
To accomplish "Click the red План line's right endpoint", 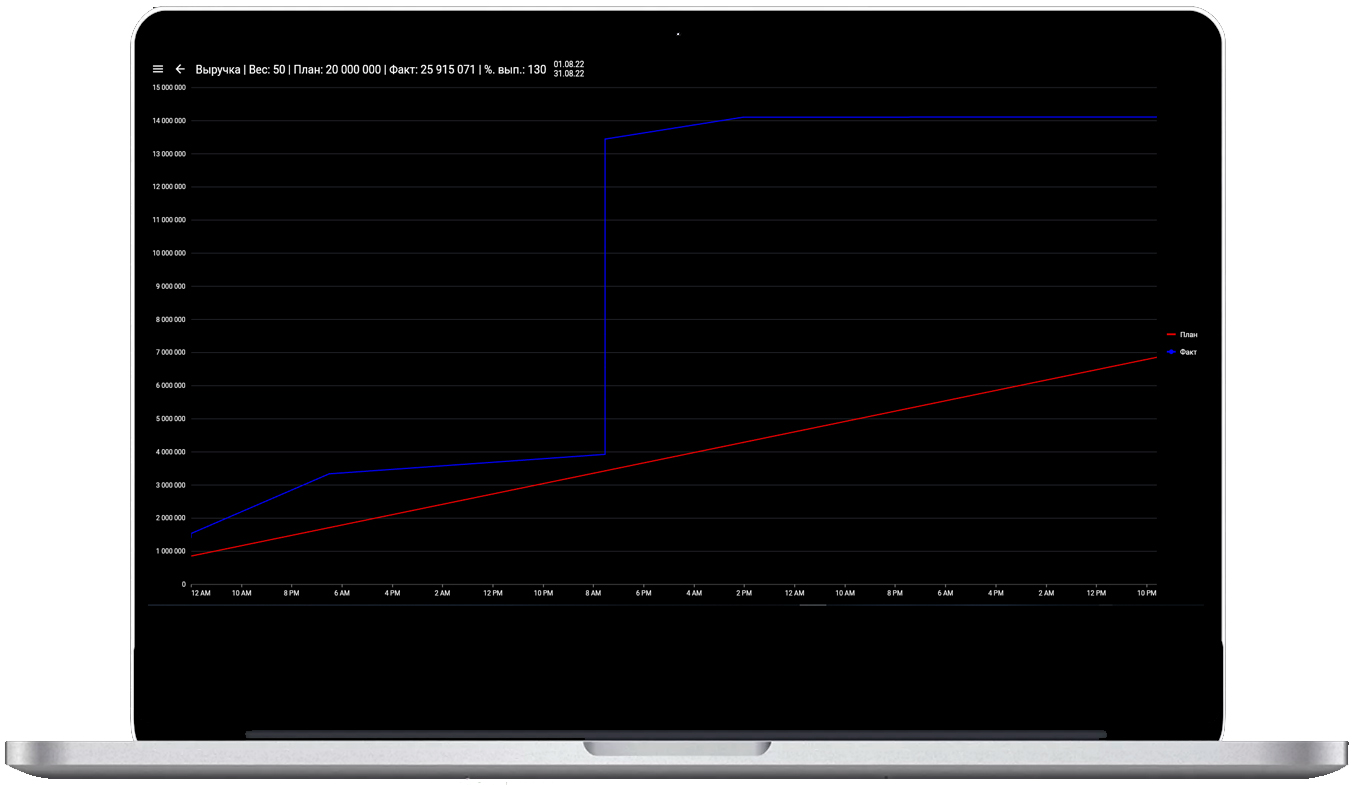I will pos(1156,357).
